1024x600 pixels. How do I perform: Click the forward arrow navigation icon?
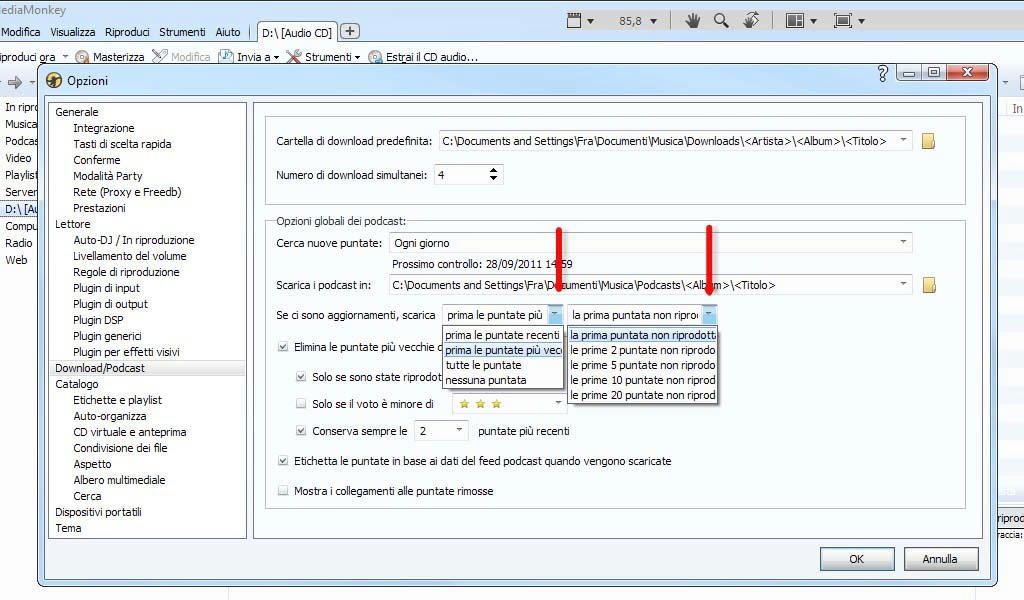pos(14,83)
